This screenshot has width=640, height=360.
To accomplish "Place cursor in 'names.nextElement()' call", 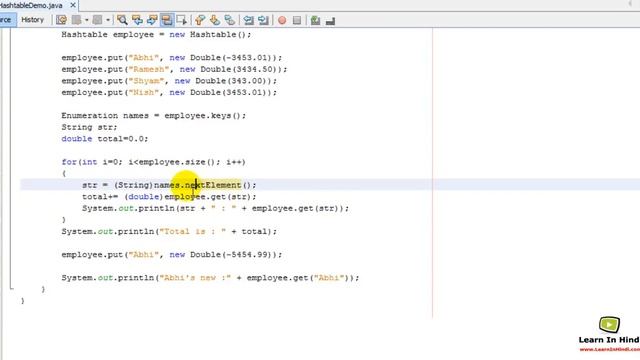I will 205,185.
